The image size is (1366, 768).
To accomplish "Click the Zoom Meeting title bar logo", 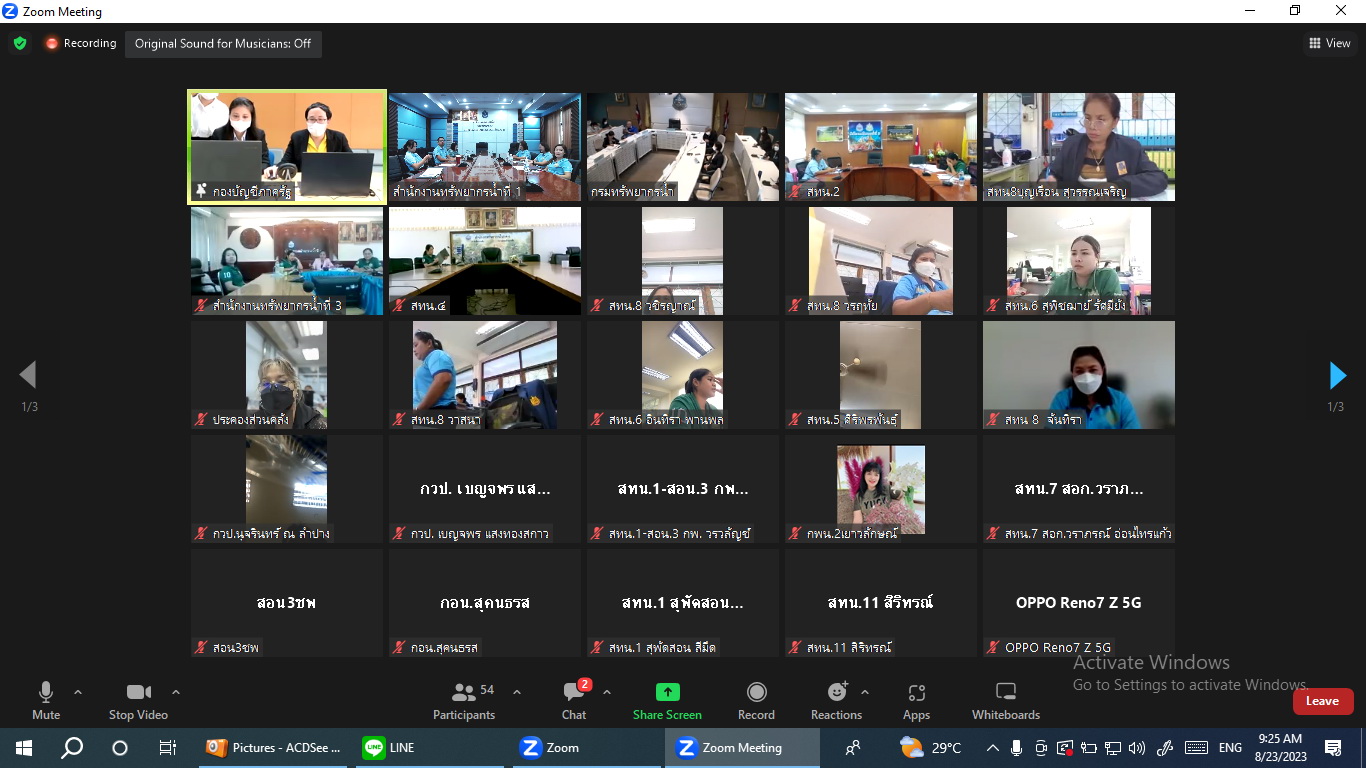I will coord(11,11).
